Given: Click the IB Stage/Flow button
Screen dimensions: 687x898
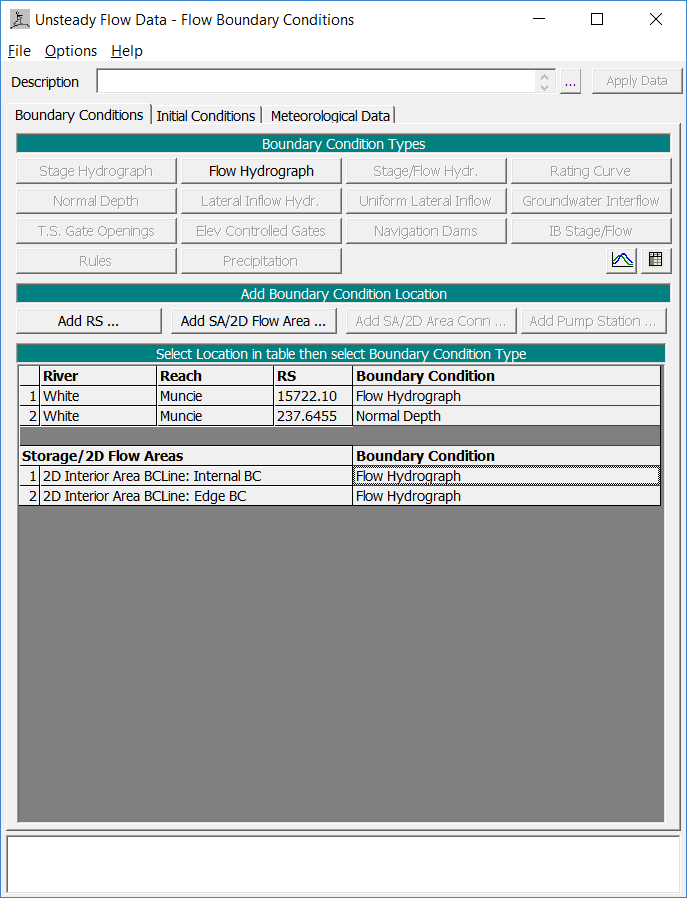Looking at the screenshot, I should (591, 231).
